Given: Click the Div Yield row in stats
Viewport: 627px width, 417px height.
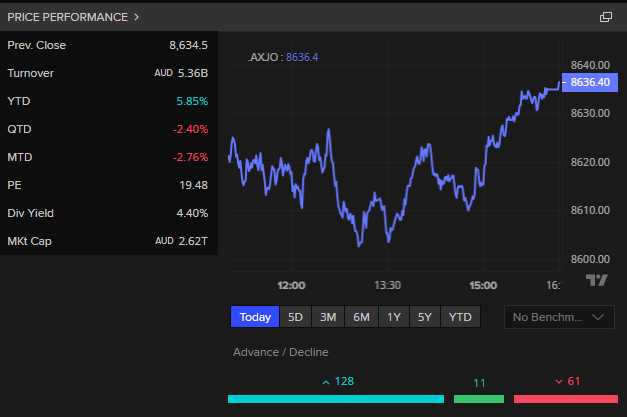Looking at the screenshot, I should (108, 213).
